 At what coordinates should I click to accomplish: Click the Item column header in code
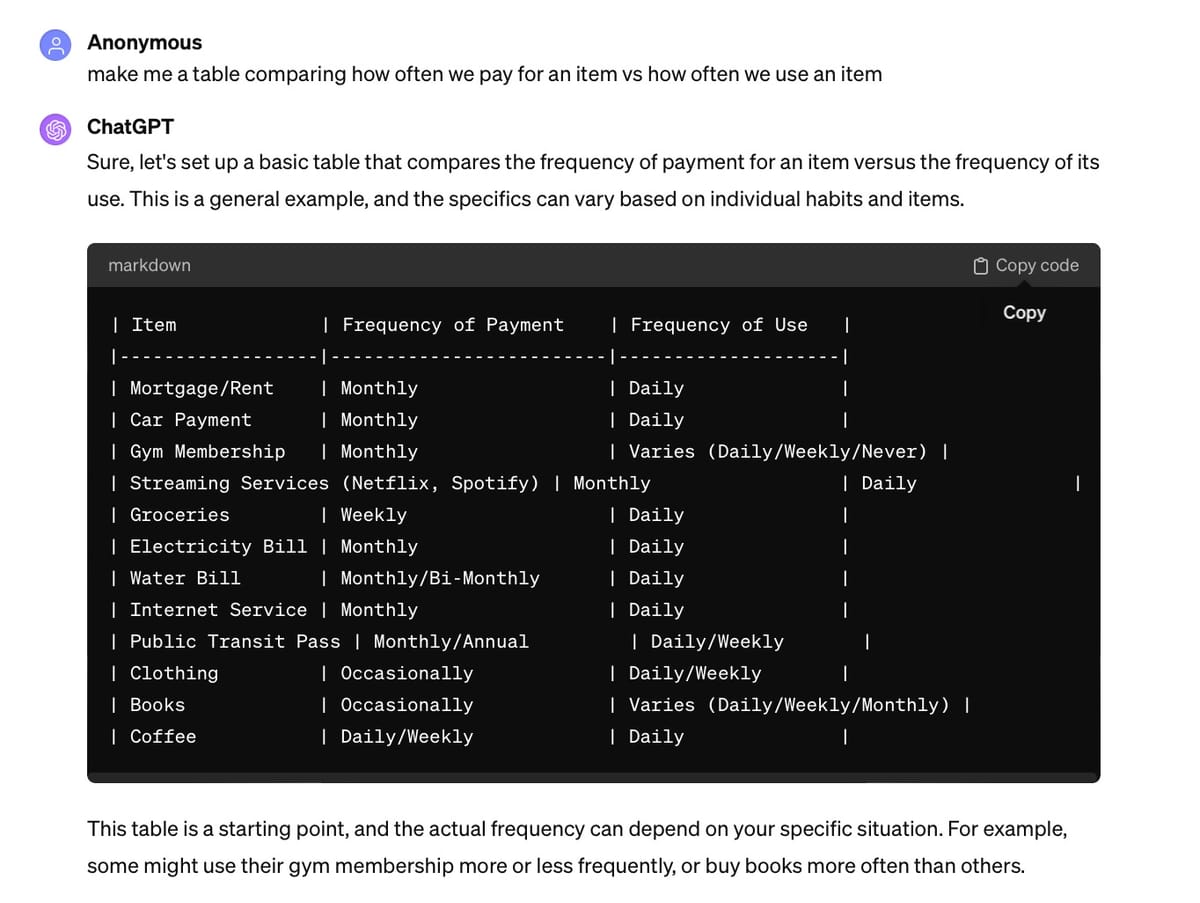(x=154, y=325)
